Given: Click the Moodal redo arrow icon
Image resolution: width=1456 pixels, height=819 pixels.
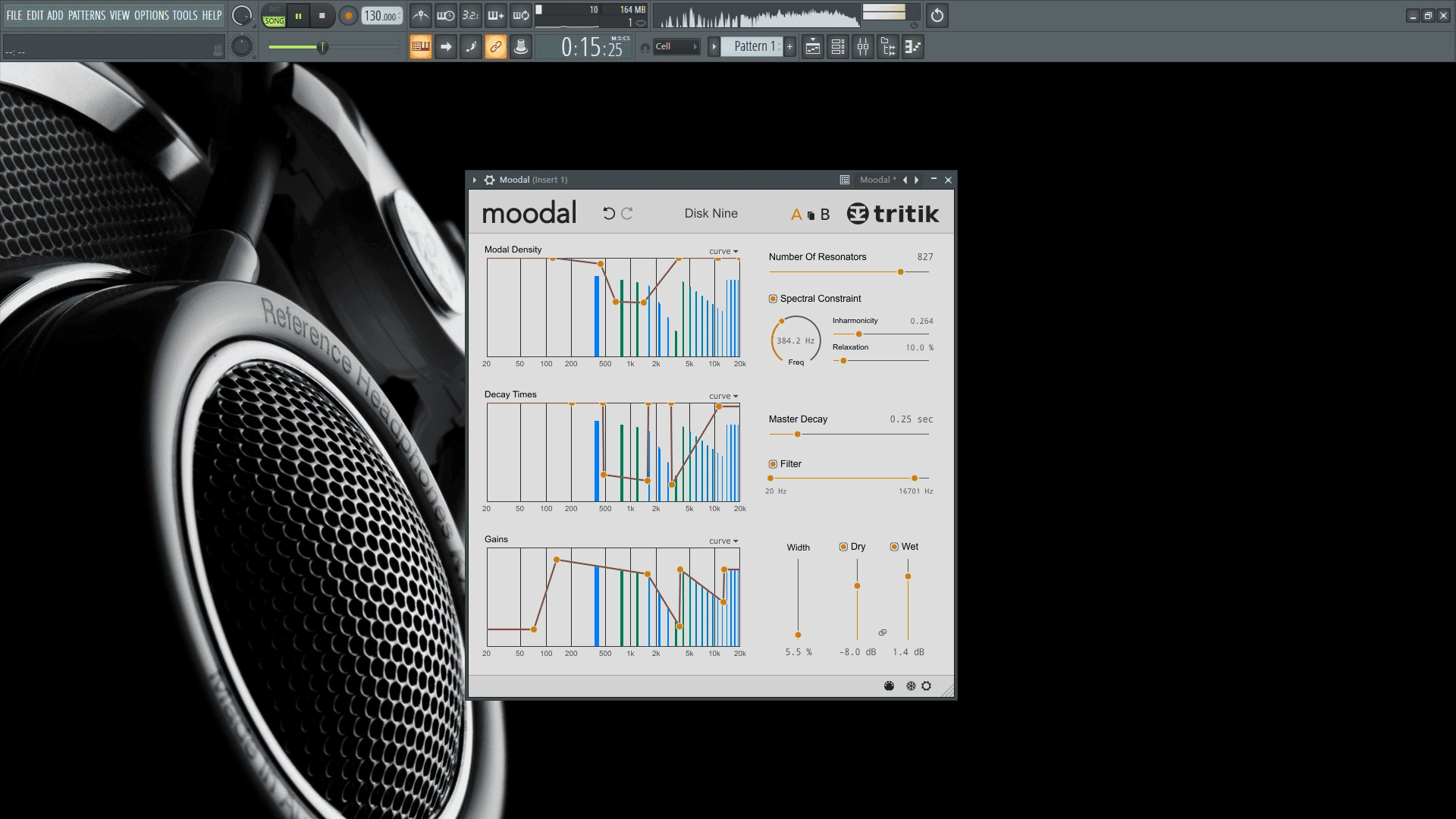Looking at the screenshot, I should (x=627, y=213).
